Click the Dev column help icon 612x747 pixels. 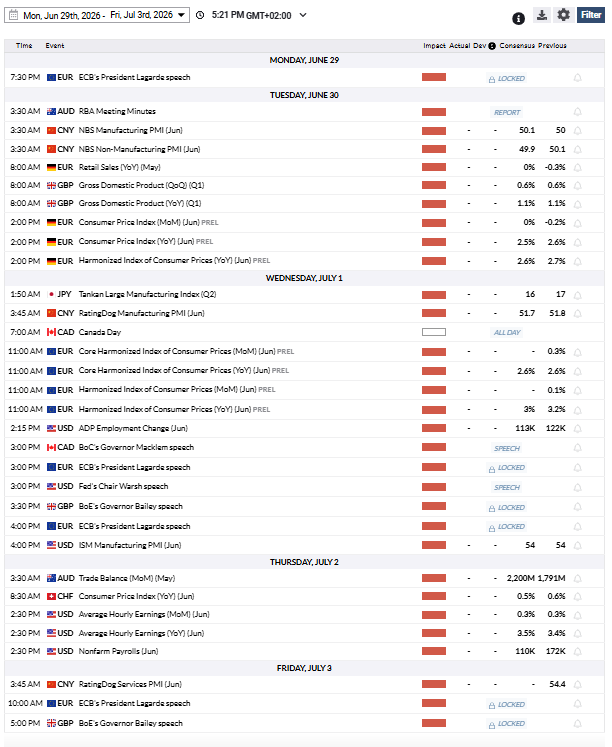coord(492,46)
